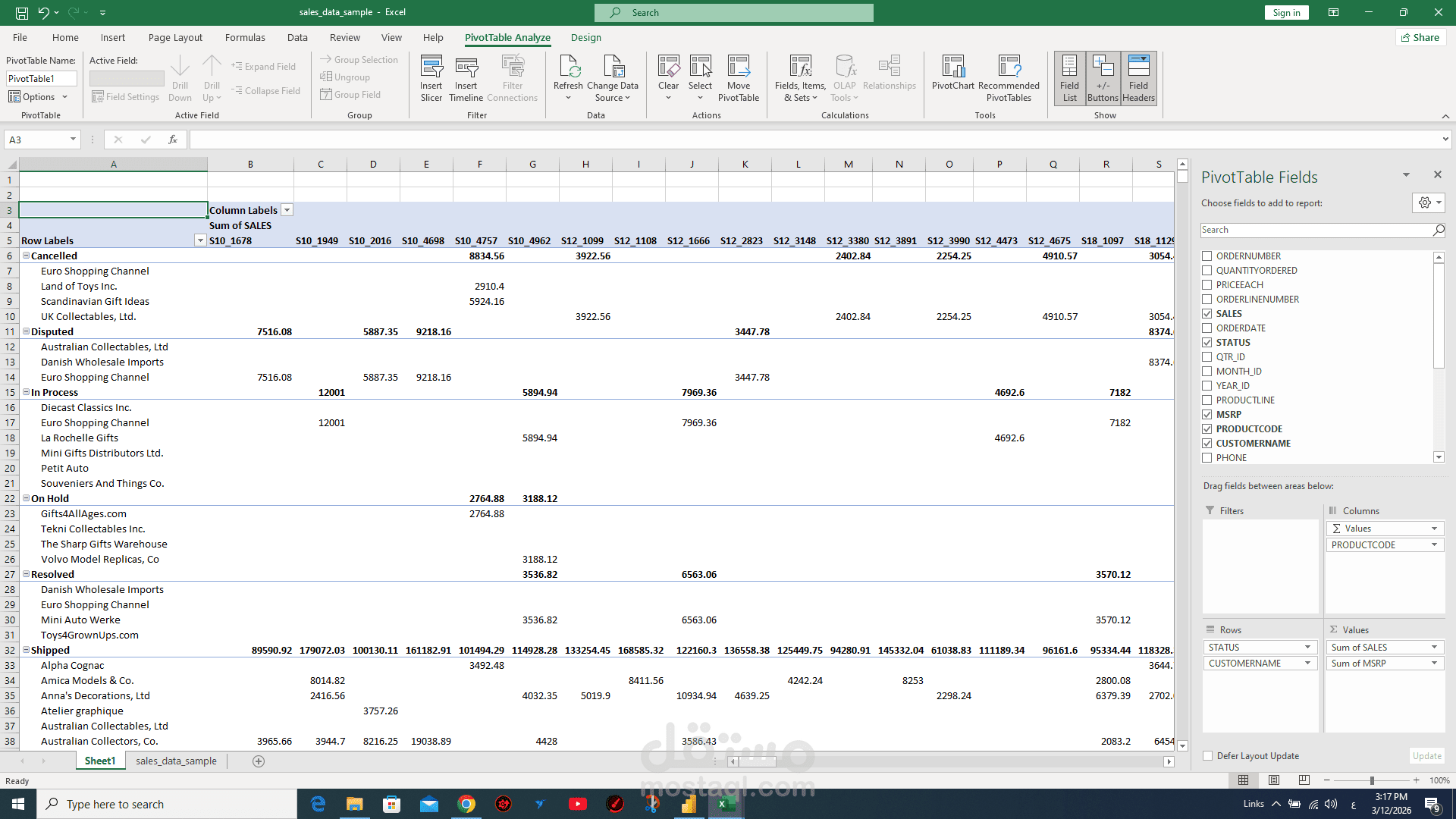The image size is (1456, 819).
Task: Open the Insert ribbon tab
Action: (x=113, y=37)
